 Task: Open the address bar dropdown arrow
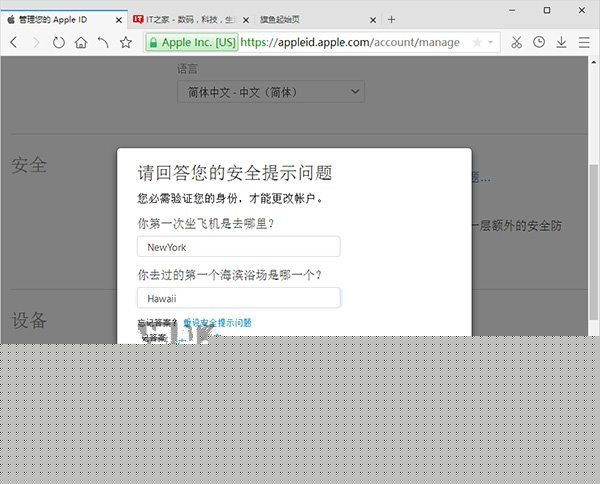pyautogui.click(x=491, y=42)
